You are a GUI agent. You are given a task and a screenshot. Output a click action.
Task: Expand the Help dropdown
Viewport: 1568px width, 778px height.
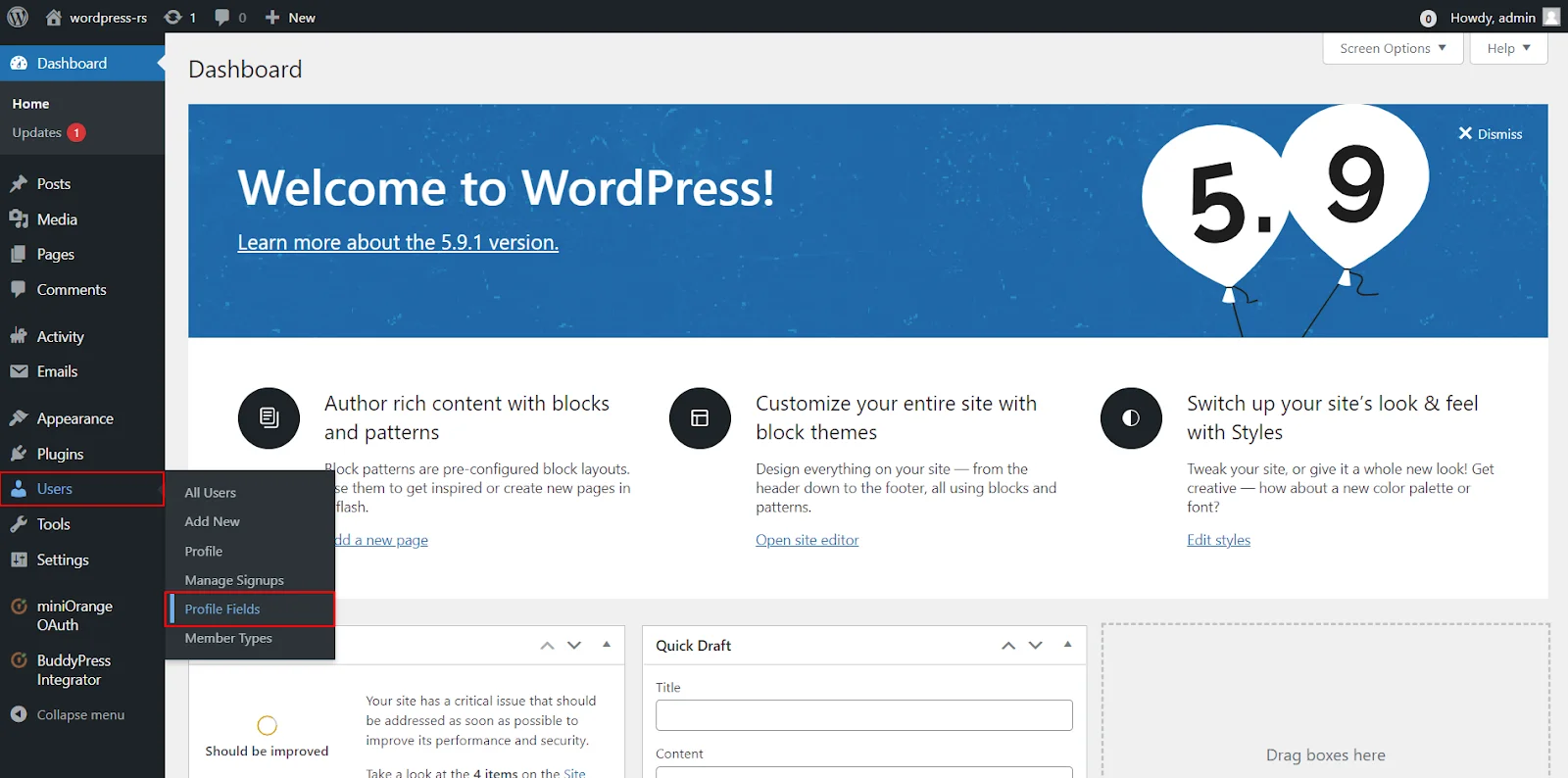(1508, 48)
